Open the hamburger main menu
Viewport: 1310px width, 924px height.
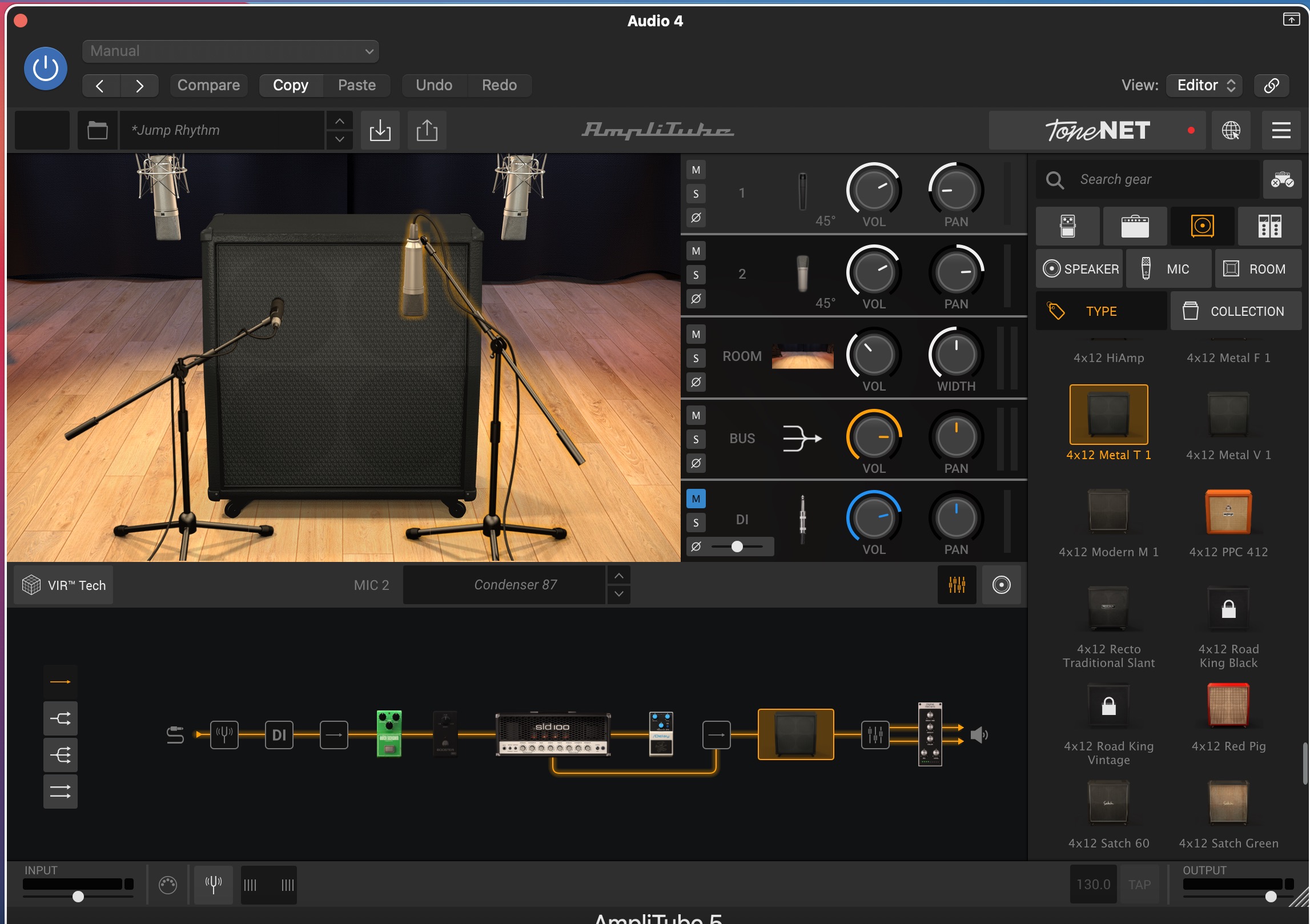click(x=1281, y=131)
